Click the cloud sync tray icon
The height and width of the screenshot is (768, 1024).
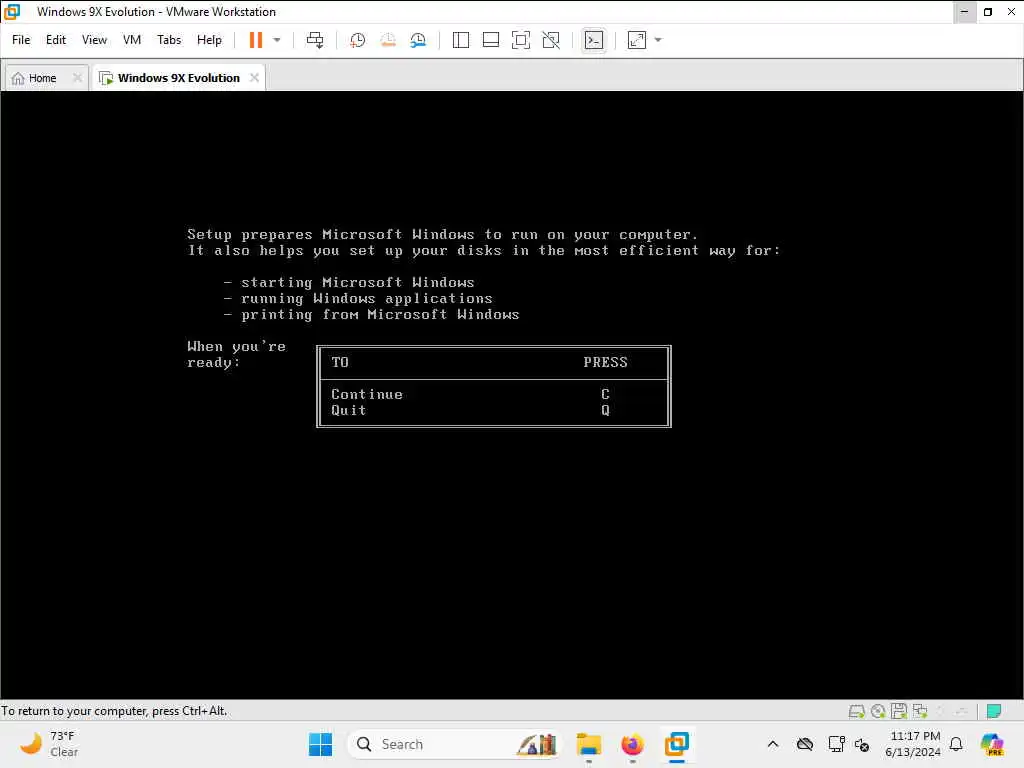click(805, 744)
